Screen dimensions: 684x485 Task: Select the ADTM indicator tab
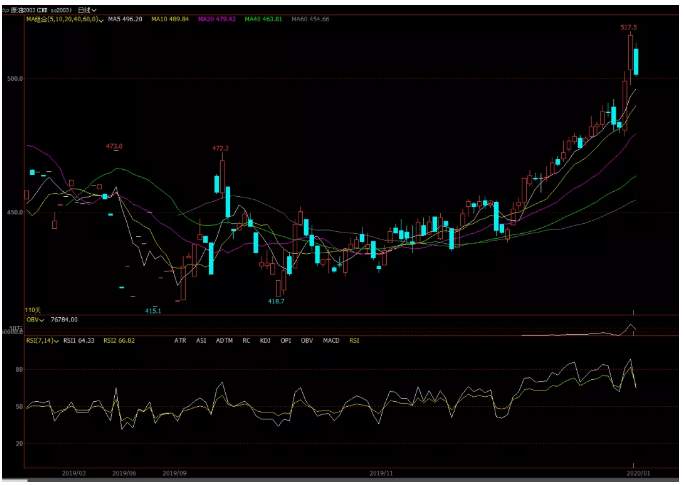coord(224,340)
